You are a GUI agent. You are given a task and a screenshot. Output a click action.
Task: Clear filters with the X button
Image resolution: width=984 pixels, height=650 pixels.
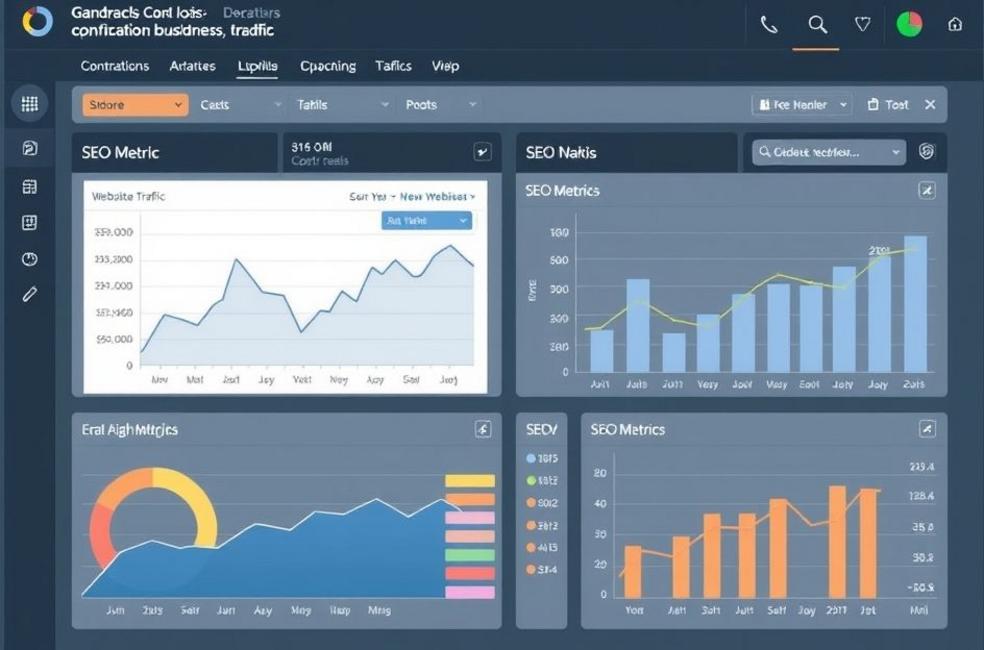[x=929, y=103]
